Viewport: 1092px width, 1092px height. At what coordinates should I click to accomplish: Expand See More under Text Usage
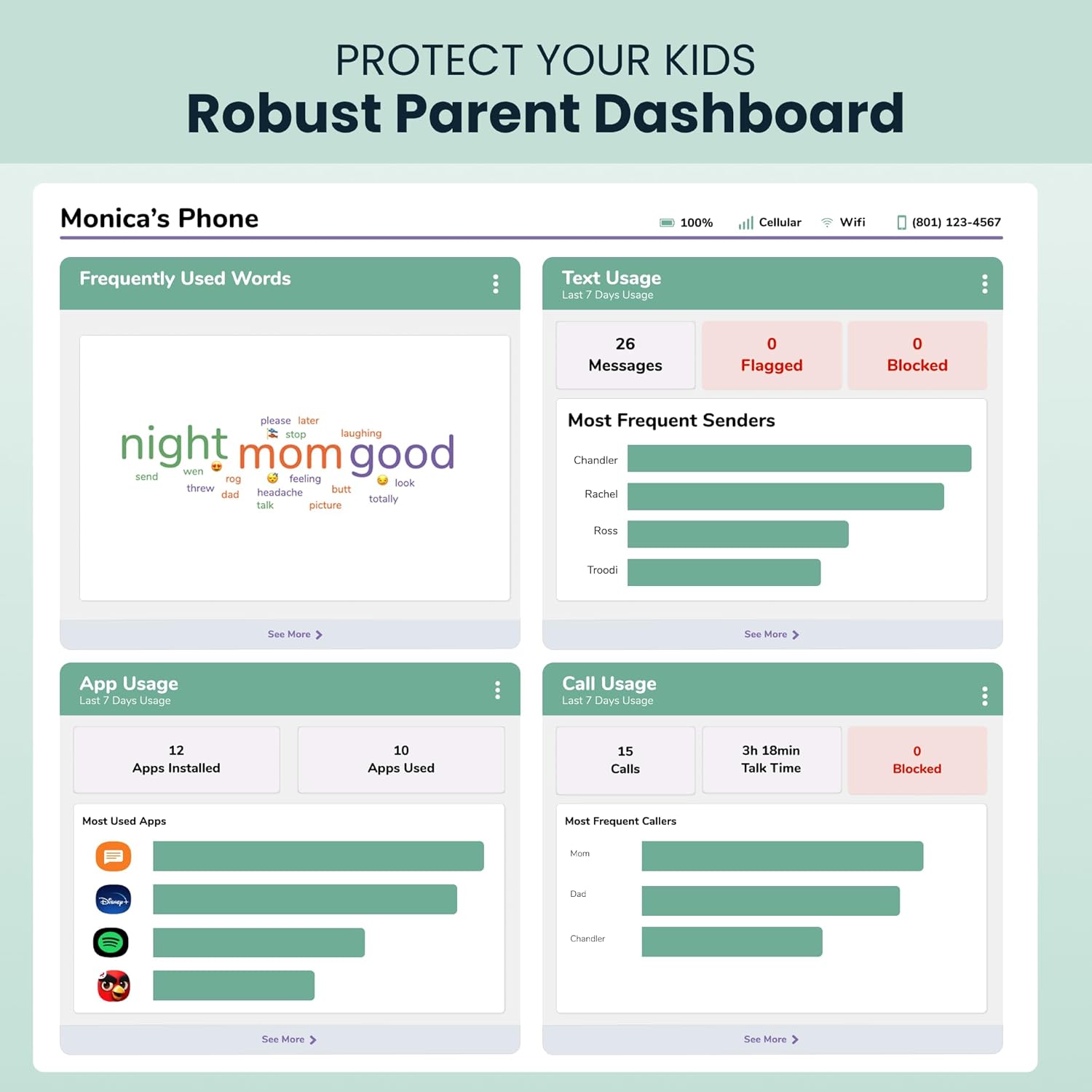pos(772,634)
